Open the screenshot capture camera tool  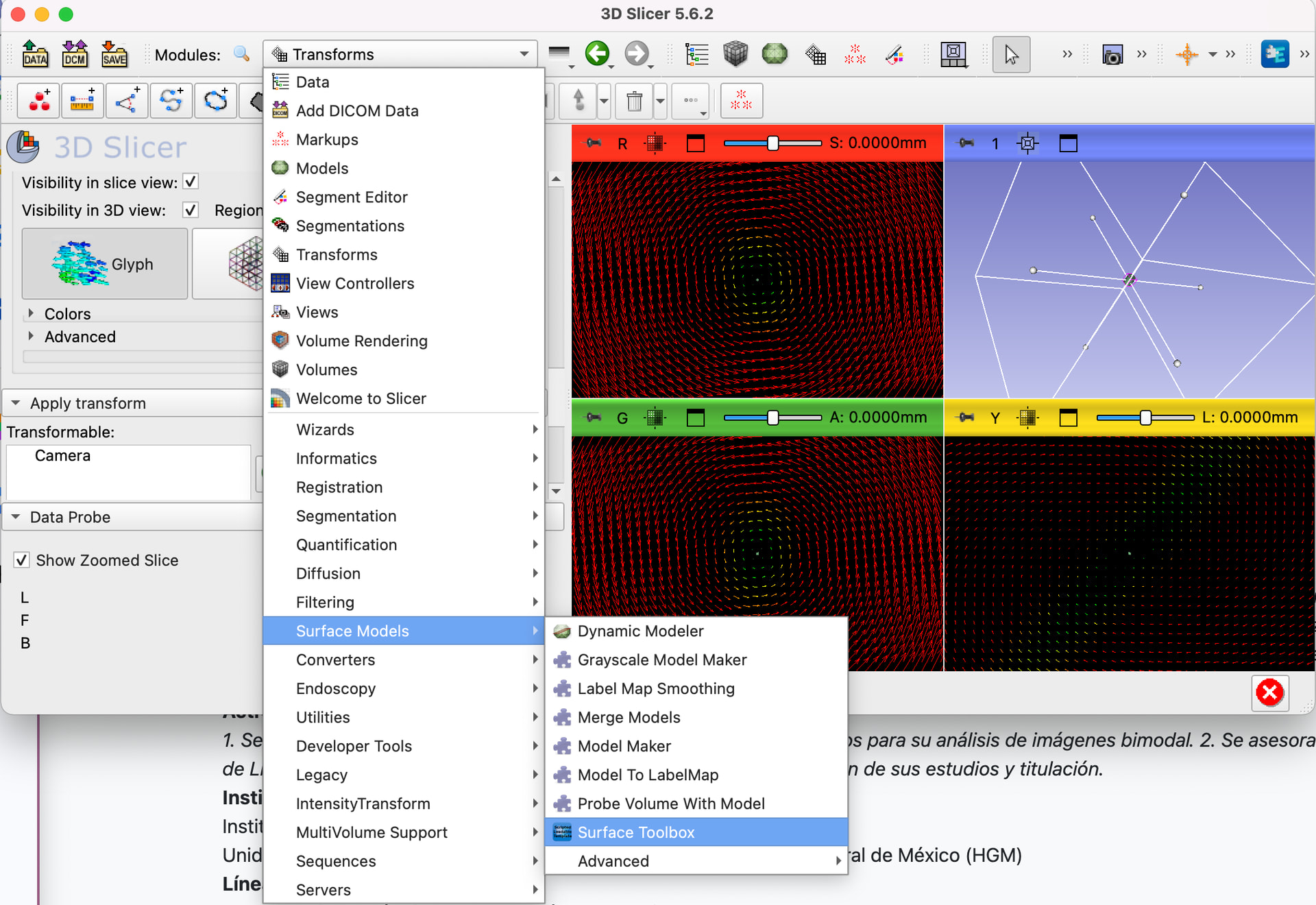click(x=1112, y=54)
